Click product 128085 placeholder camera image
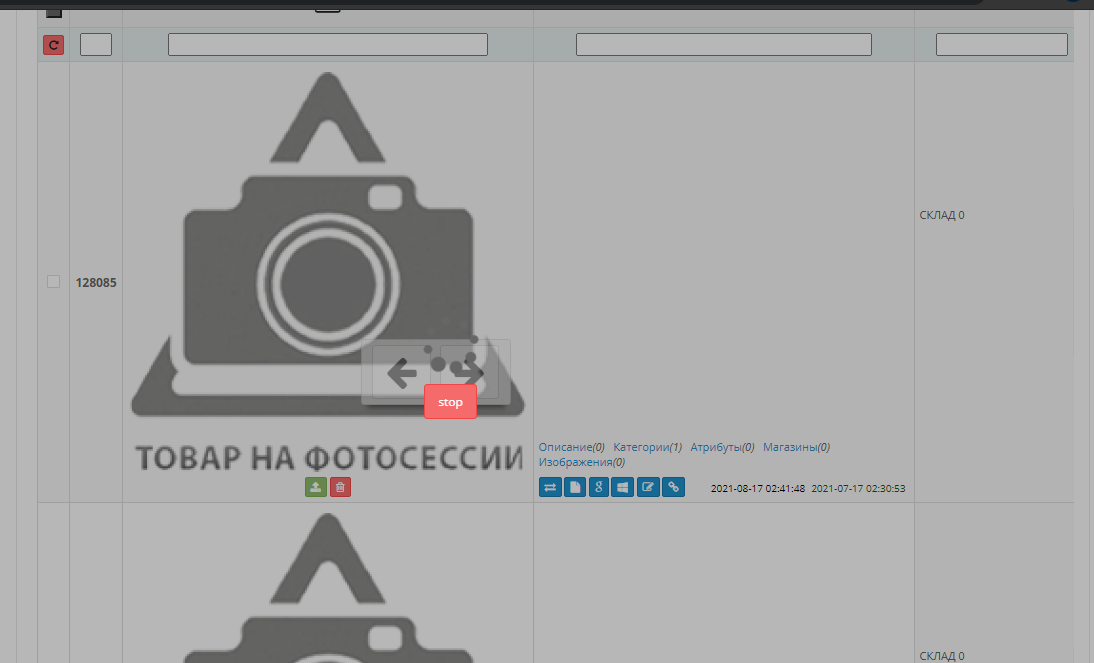The height and width of the screenshot is (663, 1094). (328, 272)
